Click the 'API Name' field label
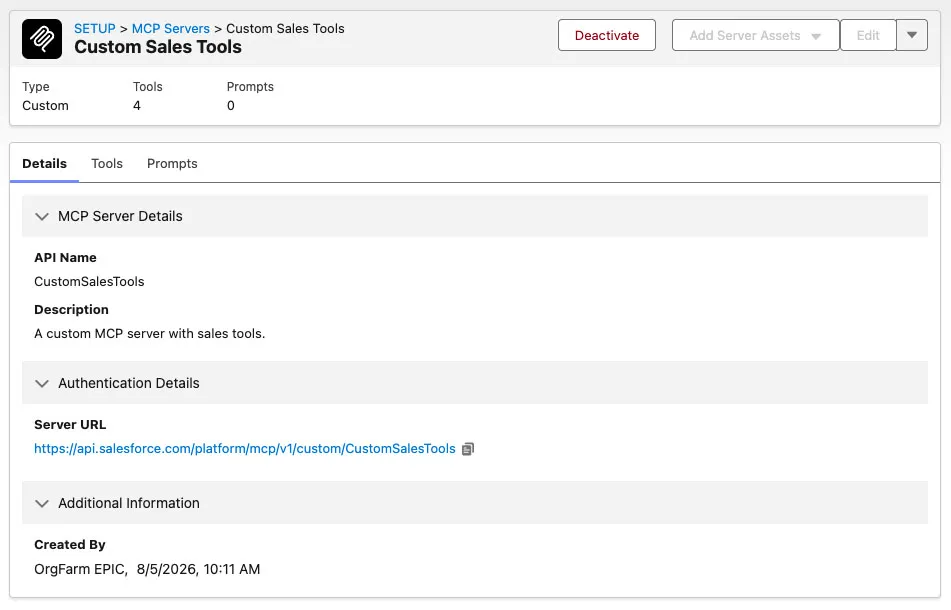 [65, 258]
